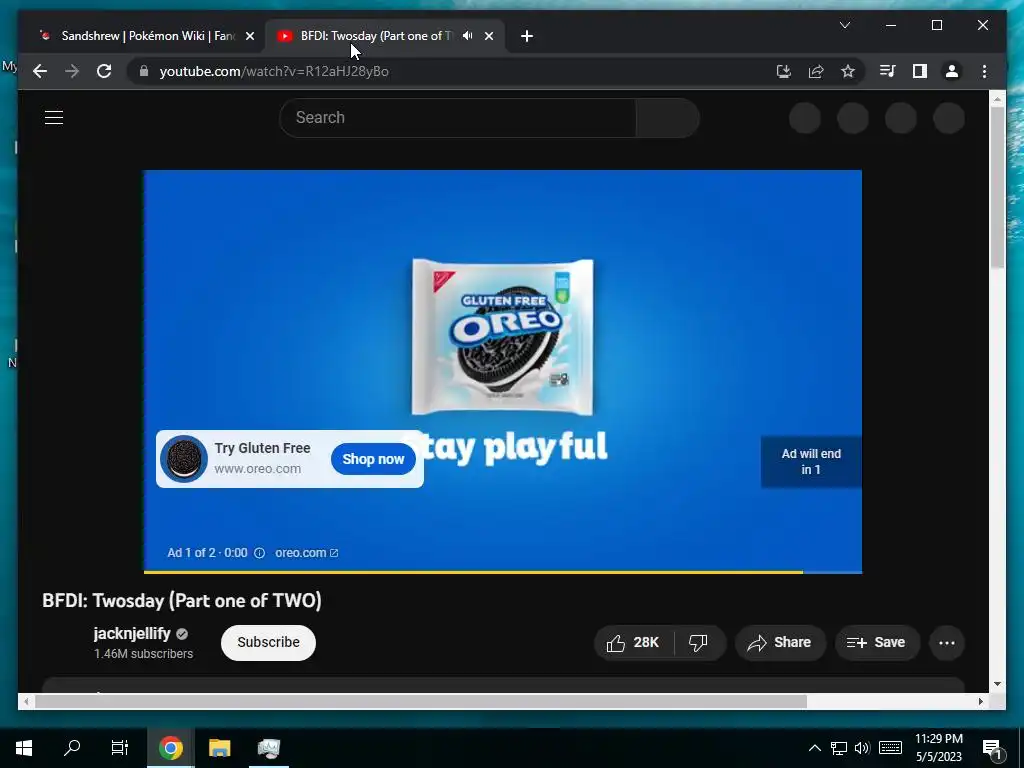
Task: Open a new tab with plus button
Action: [x=527, y=36]
